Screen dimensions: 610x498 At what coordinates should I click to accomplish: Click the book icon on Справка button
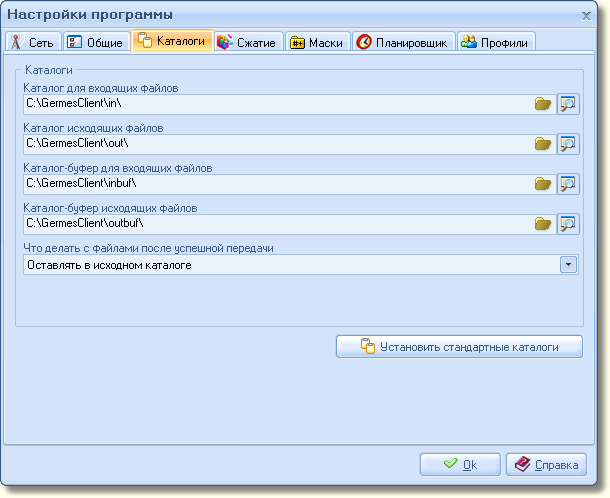click(522, 464)
